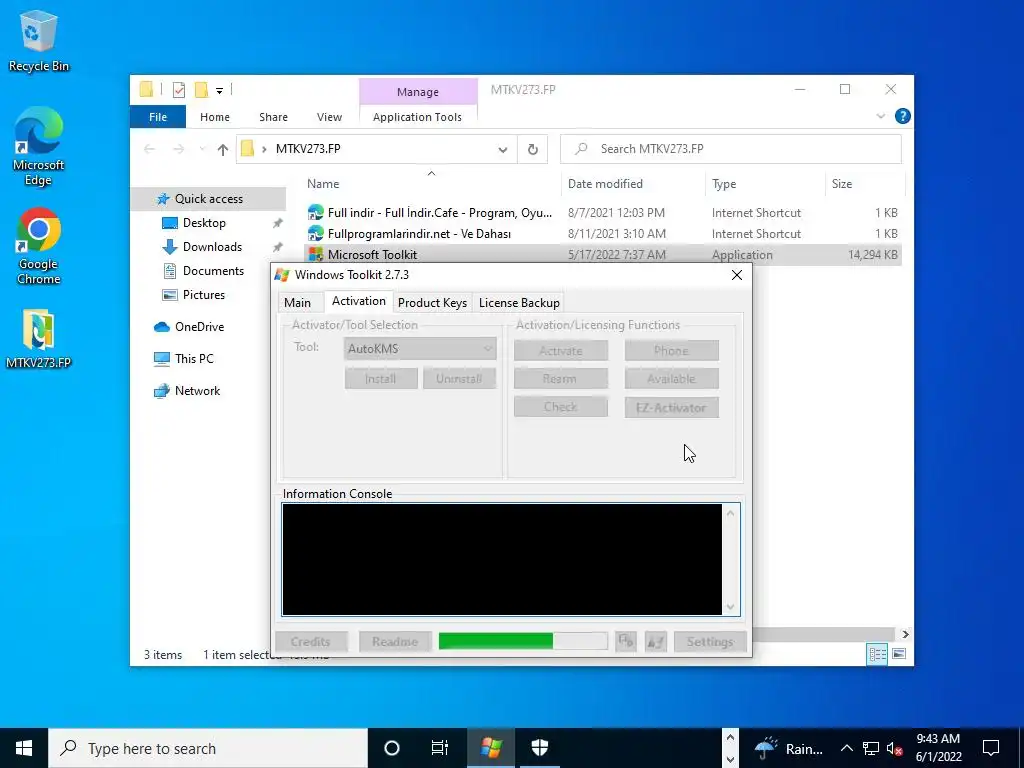
Task: Show hidden system tray icons
Action: [846, 748]
